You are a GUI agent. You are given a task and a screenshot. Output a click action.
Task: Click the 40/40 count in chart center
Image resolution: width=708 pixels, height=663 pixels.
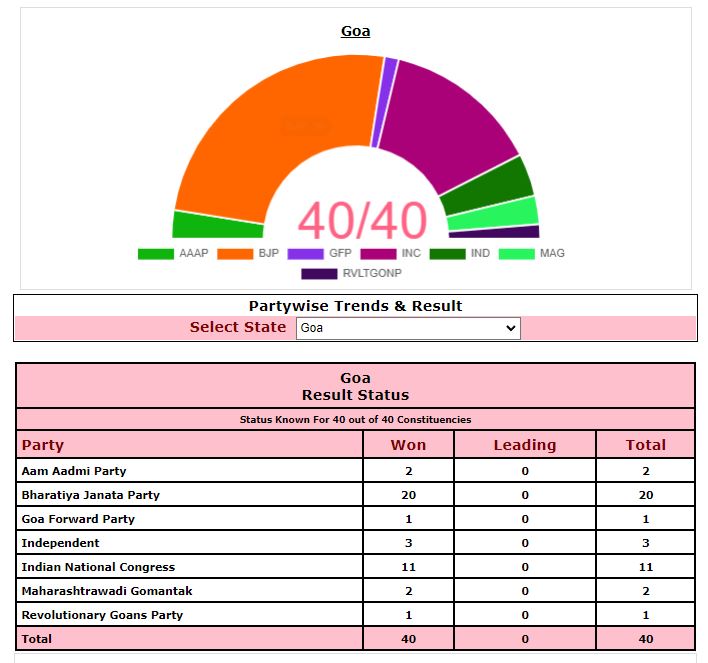click(362, 221)
